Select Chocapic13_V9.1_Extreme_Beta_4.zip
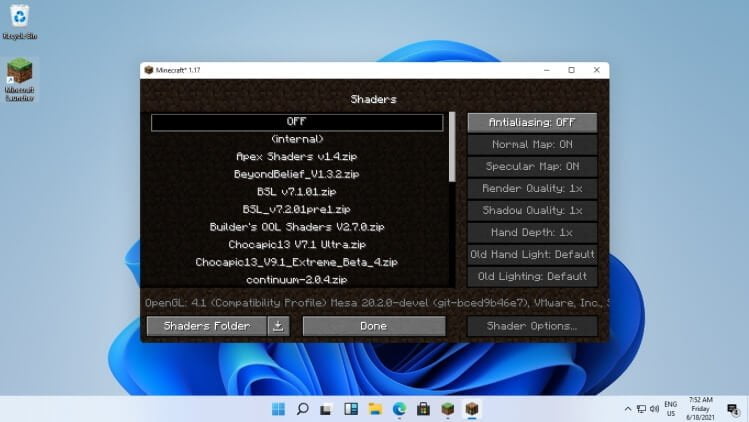 (297, 262)
